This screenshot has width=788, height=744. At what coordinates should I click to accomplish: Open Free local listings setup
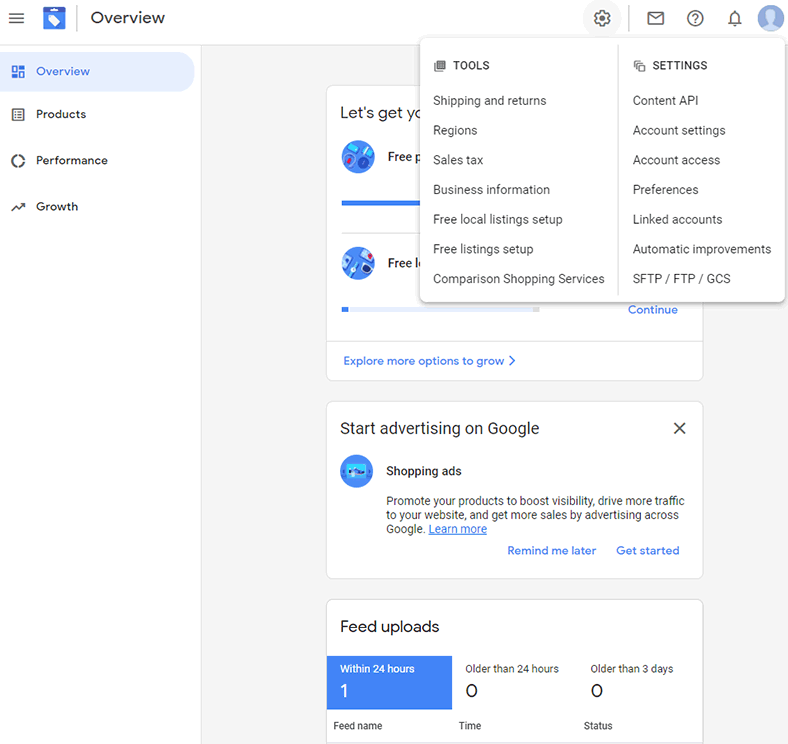(498, 219)
